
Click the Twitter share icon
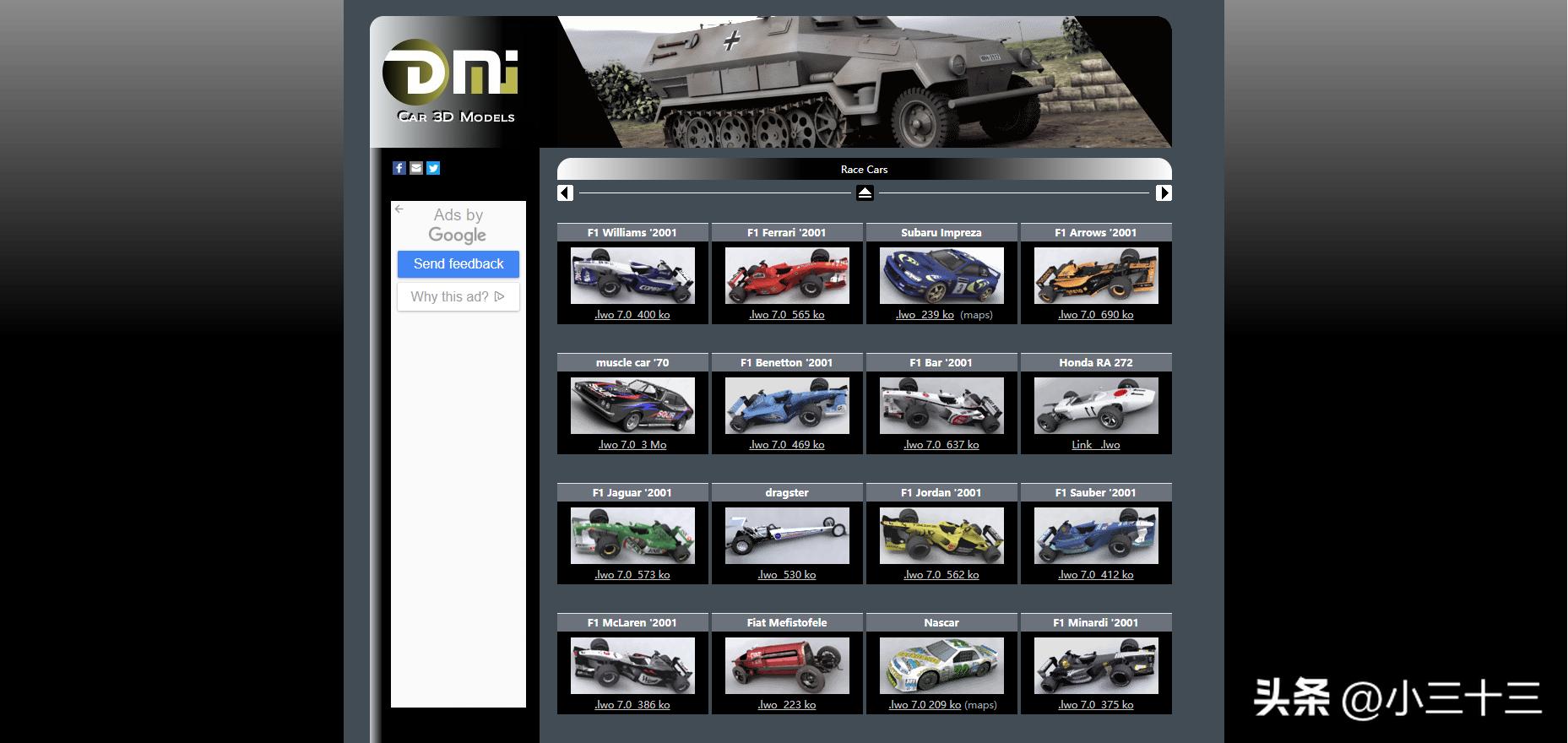(433, 168)
